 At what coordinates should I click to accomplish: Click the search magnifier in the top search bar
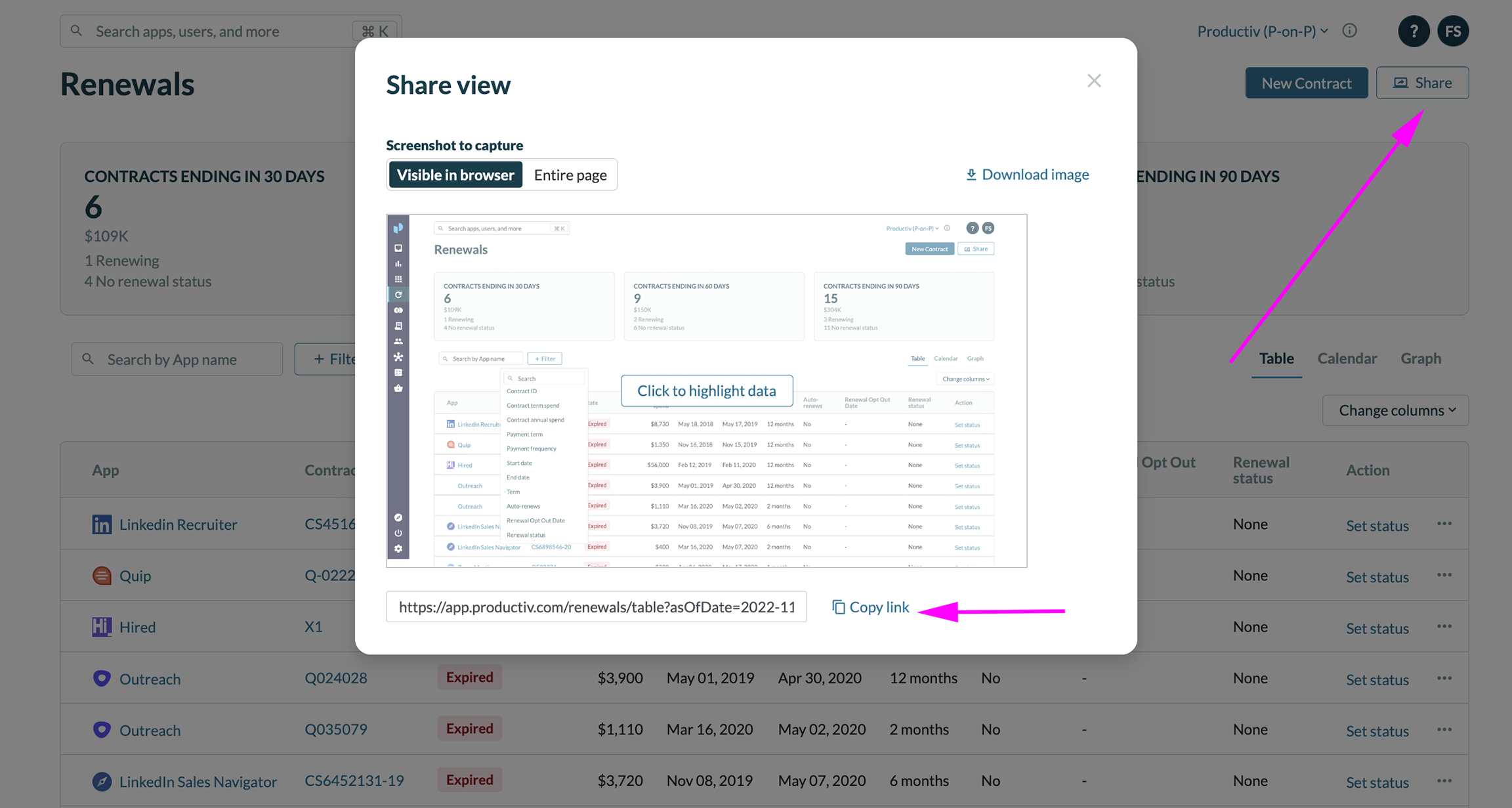click(x=77, y=30)
